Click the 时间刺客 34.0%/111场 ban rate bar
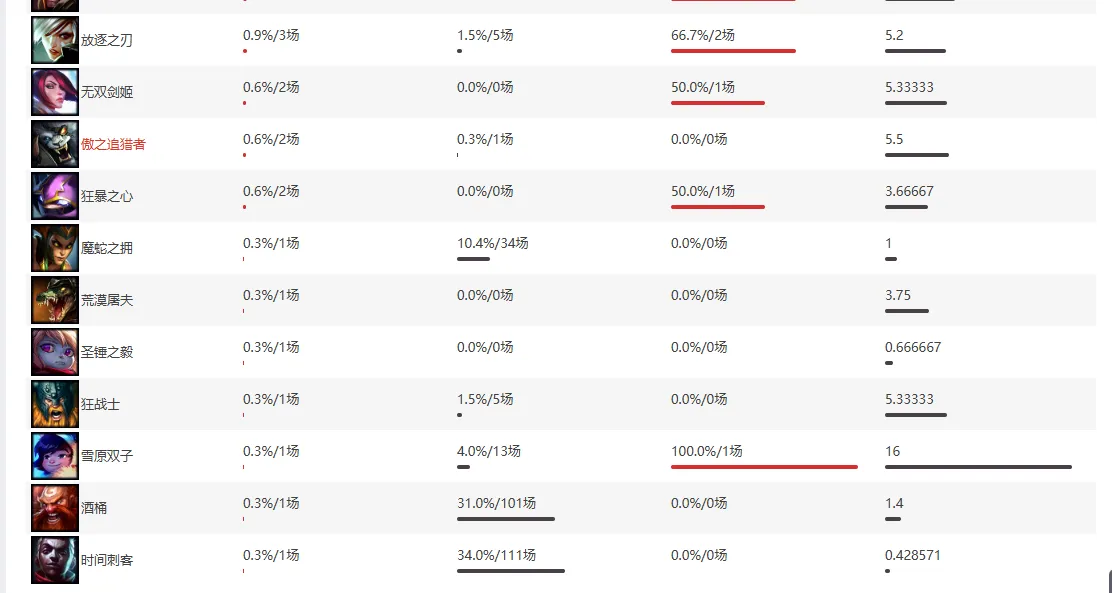 [511, 571]
